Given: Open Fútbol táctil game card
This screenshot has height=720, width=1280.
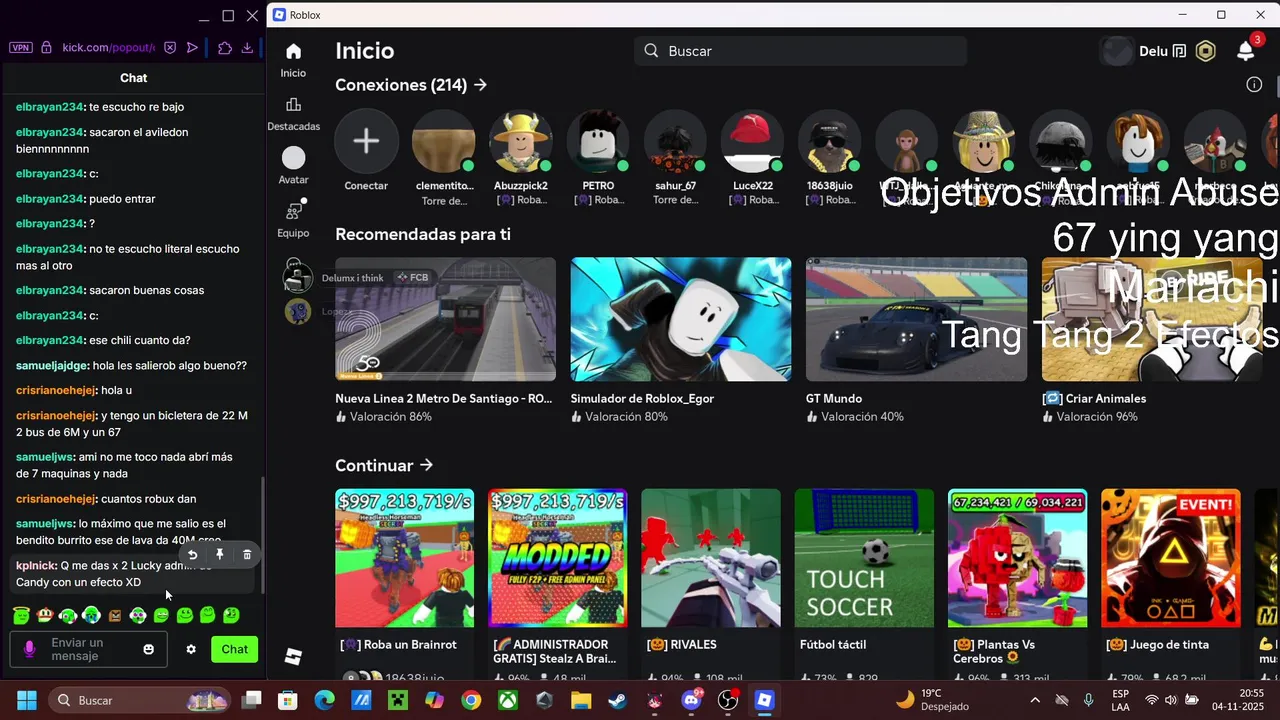Looking at the screenshot, I should (x=864, y=558).
